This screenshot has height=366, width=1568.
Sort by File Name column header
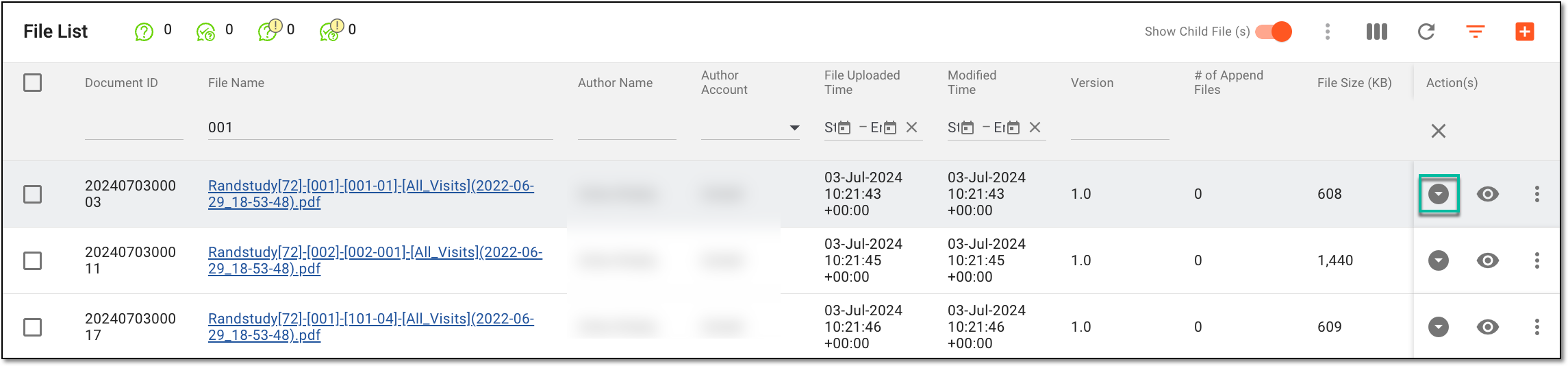point(236,83)
